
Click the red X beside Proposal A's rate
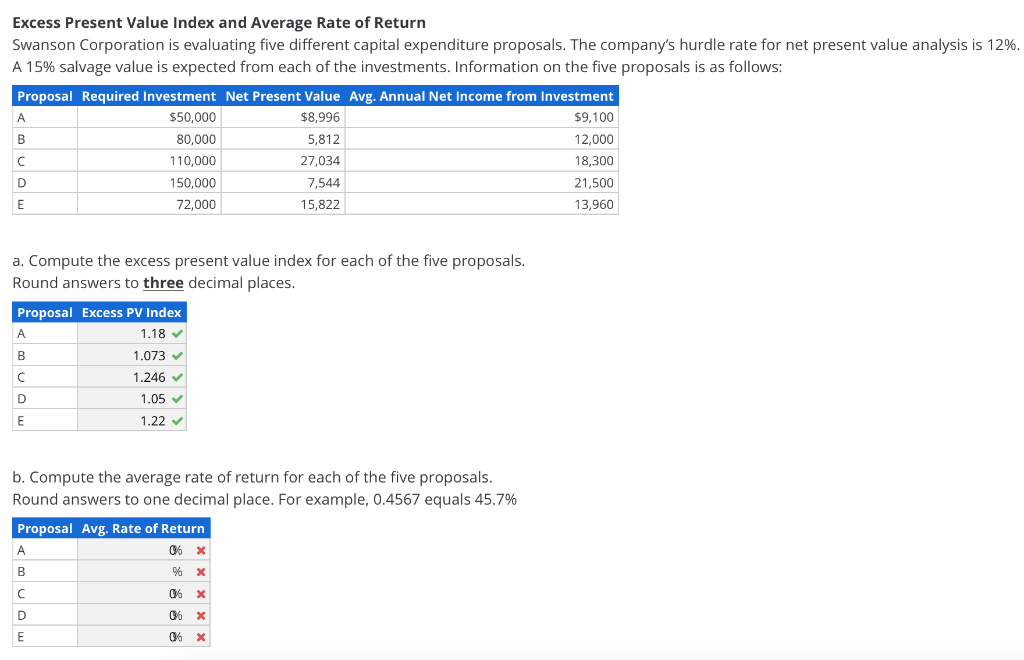point(198,549)
